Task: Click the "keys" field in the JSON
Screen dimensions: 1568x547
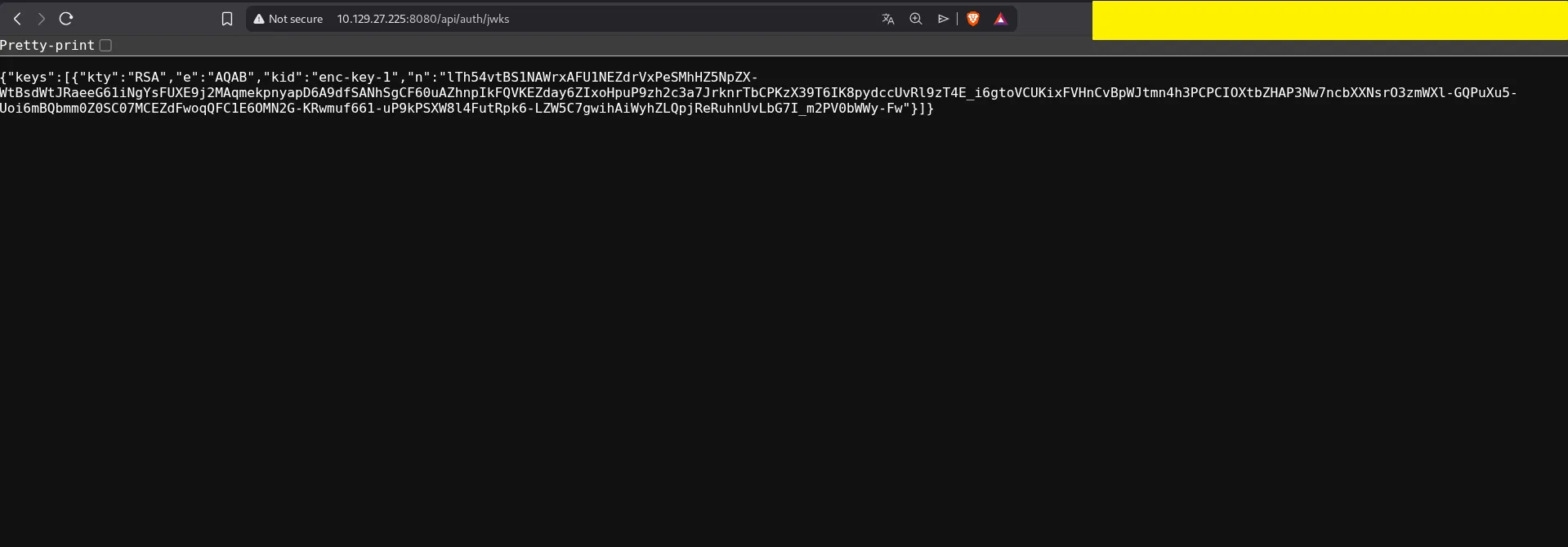Action: tap(29, 78)
